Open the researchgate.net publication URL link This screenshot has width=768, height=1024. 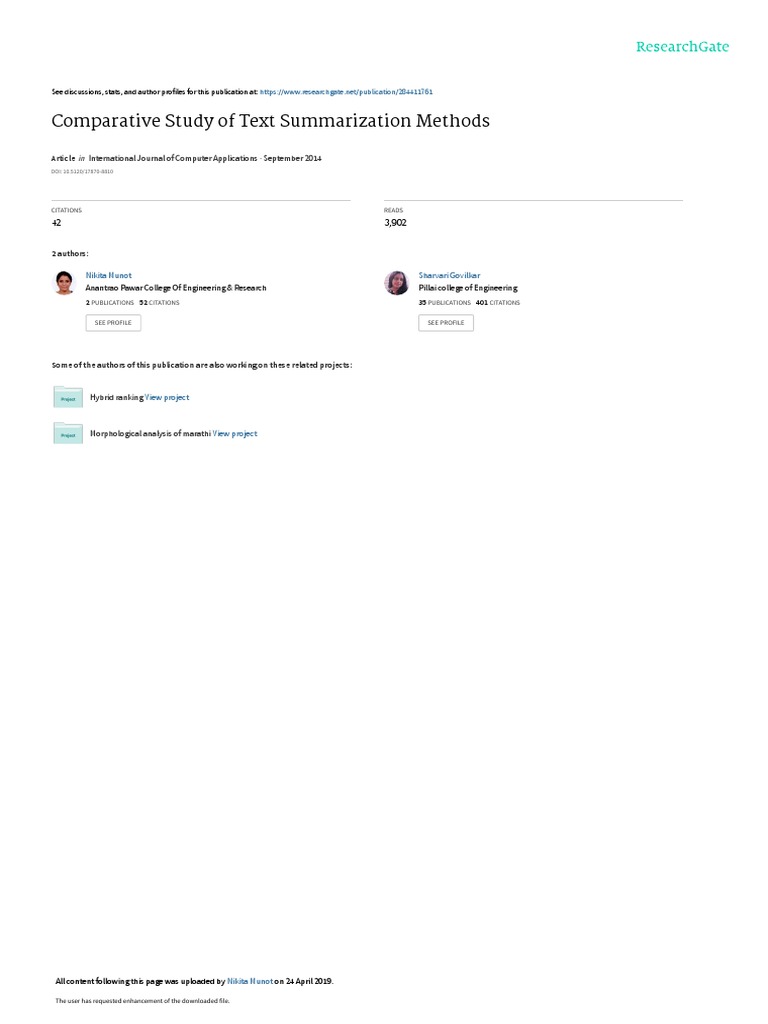[346, 92]
